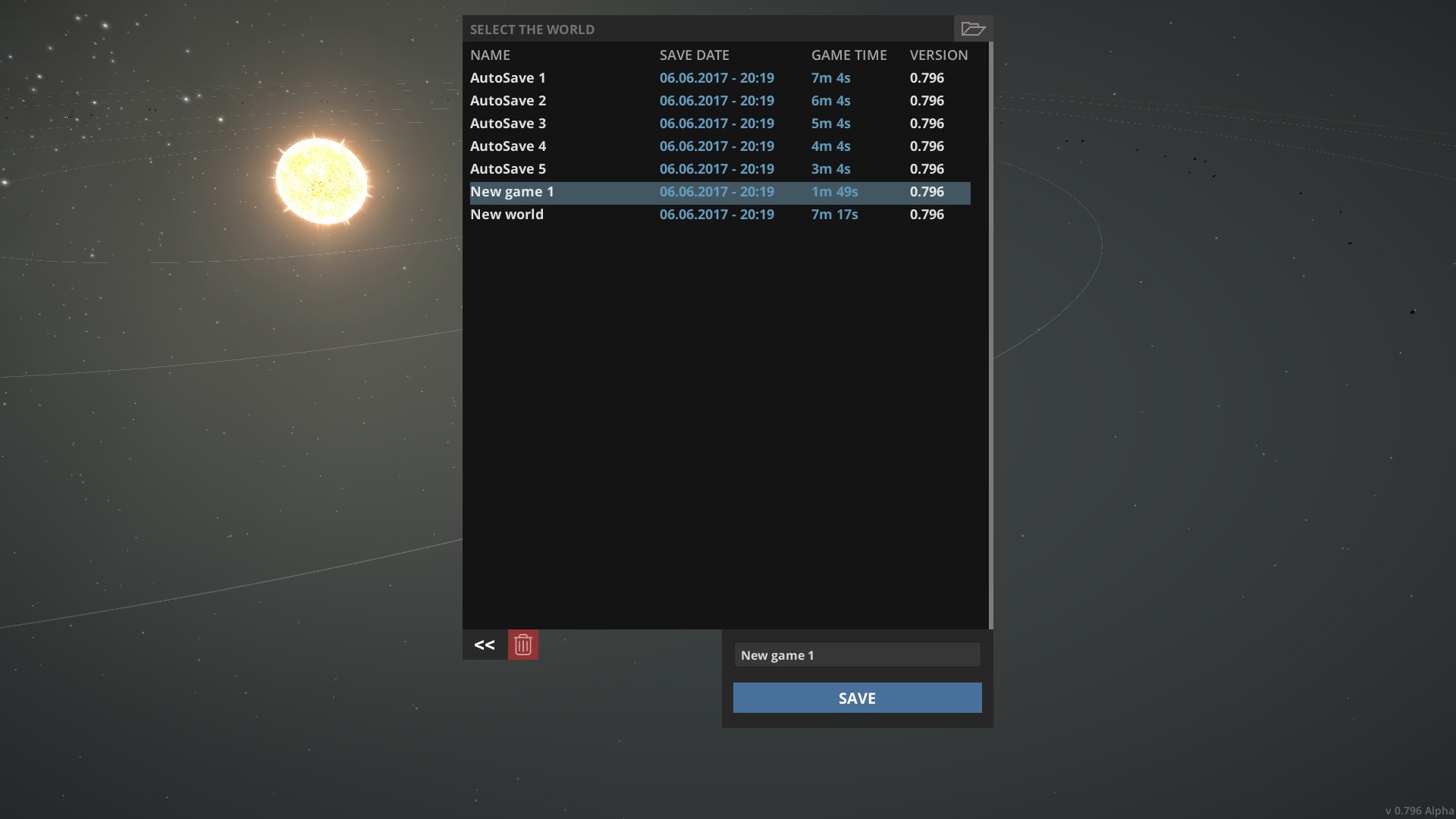Select the AutoSave 3 save
This screenshot has height=819, width=1456.
[507, 124]
